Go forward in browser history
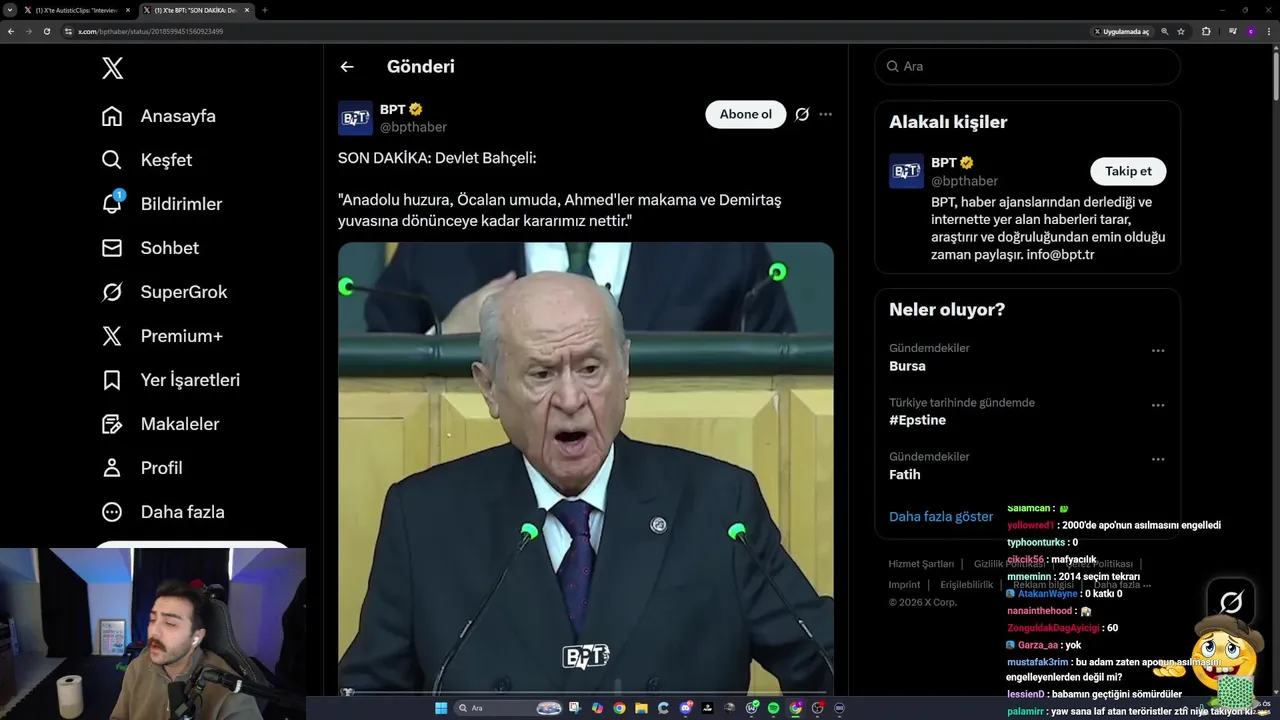Screen dimensions: 1280x720 coord(28,32)
